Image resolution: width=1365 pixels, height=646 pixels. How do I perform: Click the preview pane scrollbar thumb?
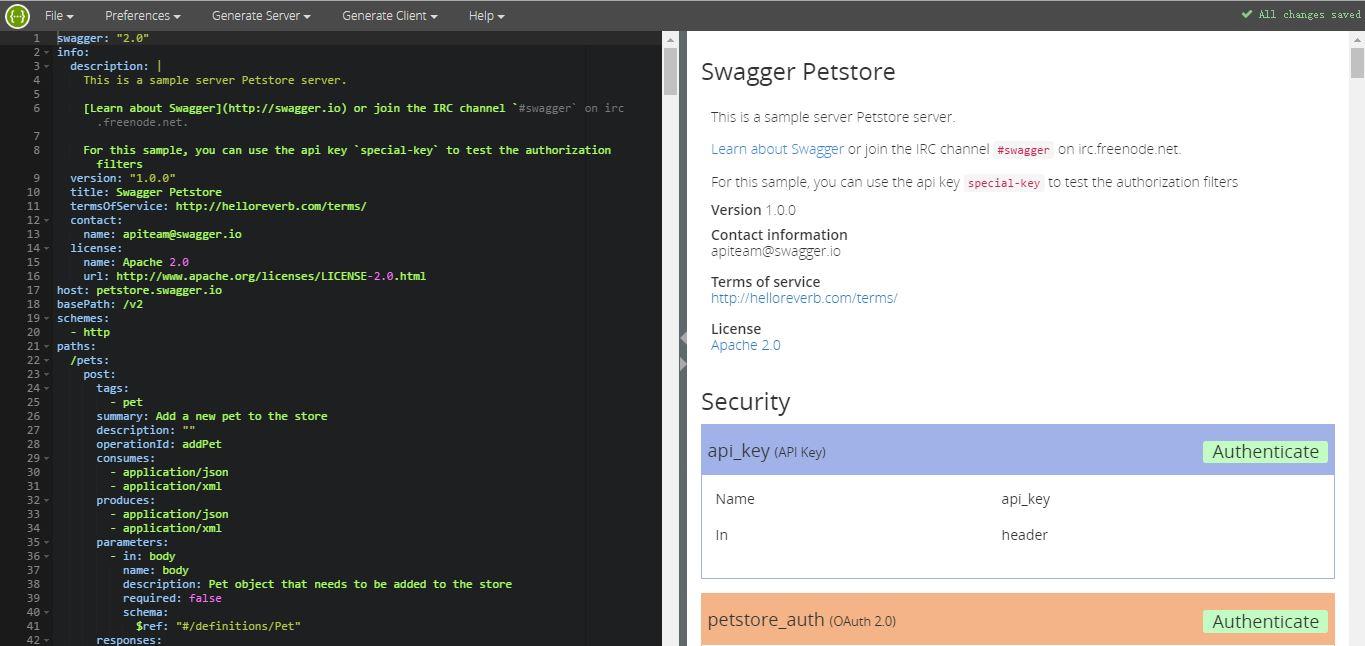[x=1357, y=62]
